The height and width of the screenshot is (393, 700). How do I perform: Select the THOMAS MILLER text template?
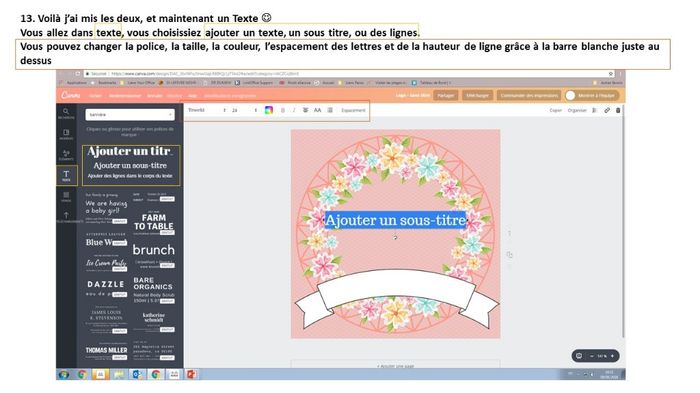coord(106,351)
